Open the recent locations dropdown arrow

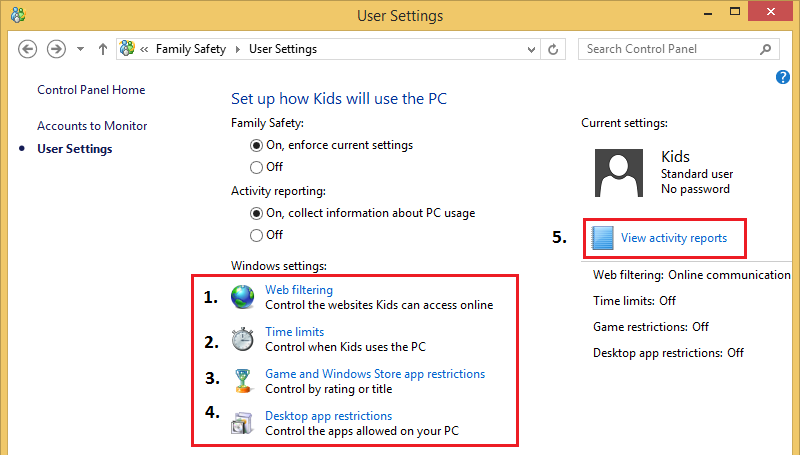coord(80,49)
